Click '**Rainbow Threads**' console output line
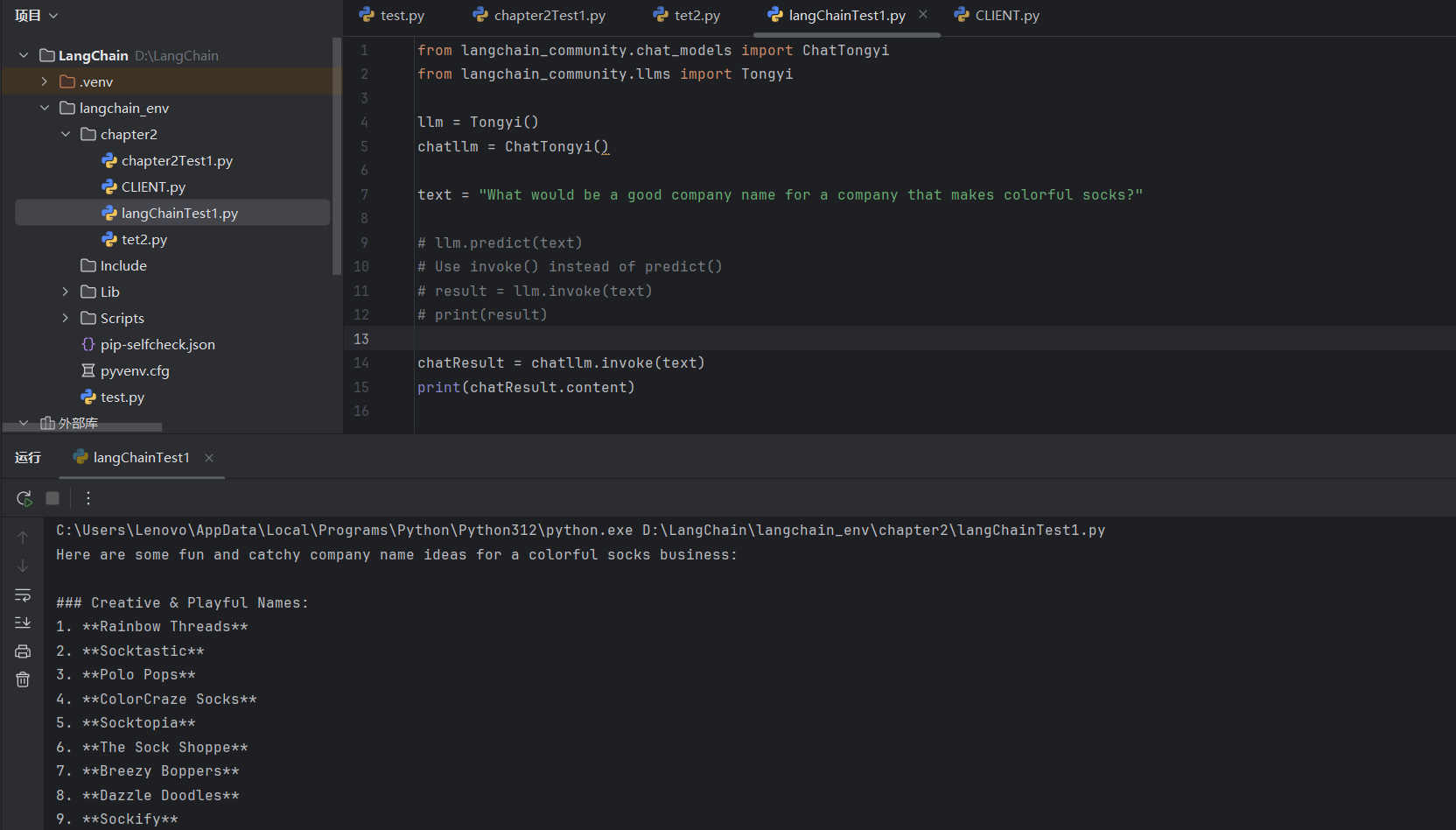This screenshot has height=830, width=1456. (165, 626)
